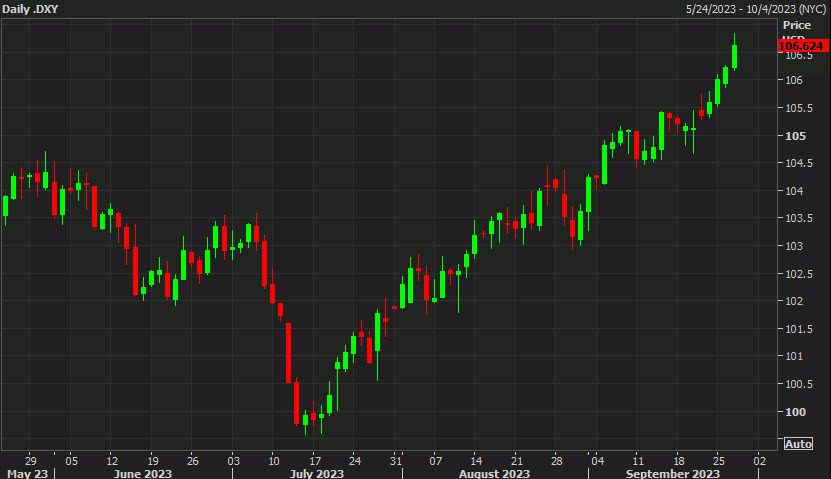This screenshot has height=479, width=831.
Task: Click the bold 100 price axis label
Action: click(795, 412)
